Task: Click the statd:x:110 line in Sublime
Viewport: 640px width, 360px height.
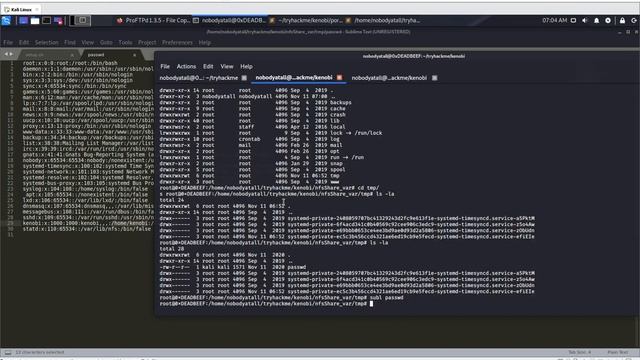Action: 87,229
